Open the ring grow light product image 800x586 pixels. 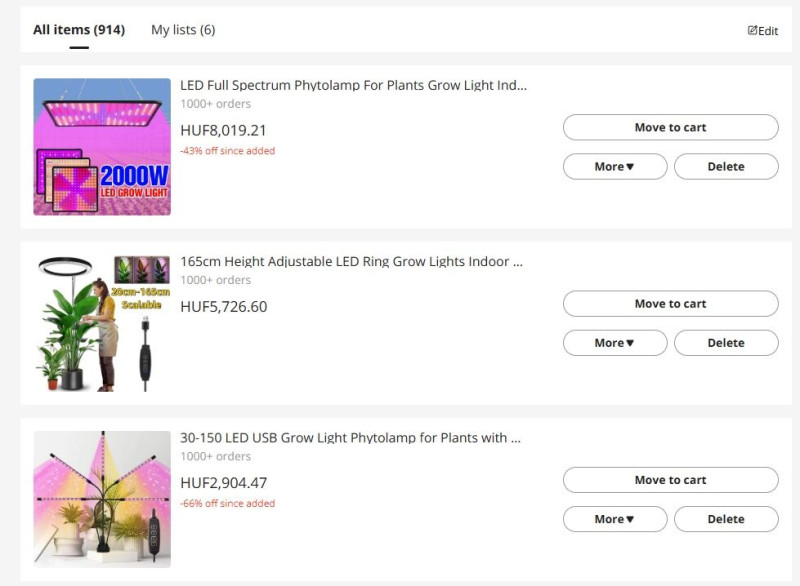tap(102, 323)
